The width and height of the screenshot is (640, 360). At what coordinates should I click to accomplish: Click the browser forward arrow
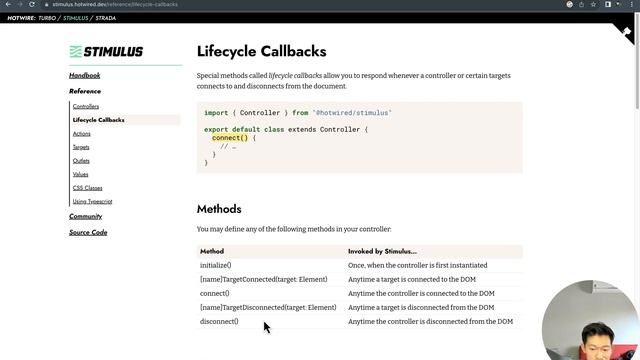20,4
